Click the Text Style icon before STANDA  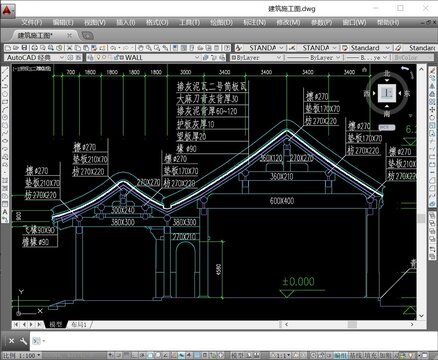click(239, 48)
